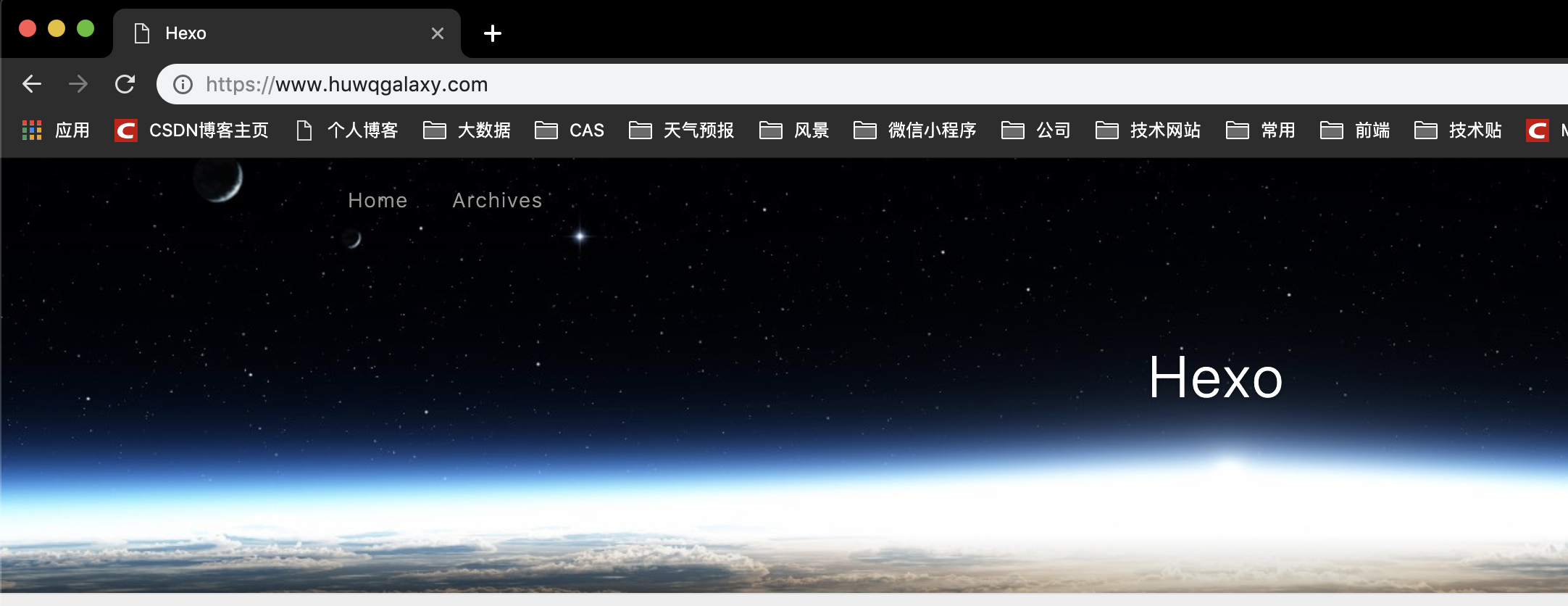The width and height of the screenshot is (1568, 606).
Task: Click the Hexo site title
Action: [1216, 378]
